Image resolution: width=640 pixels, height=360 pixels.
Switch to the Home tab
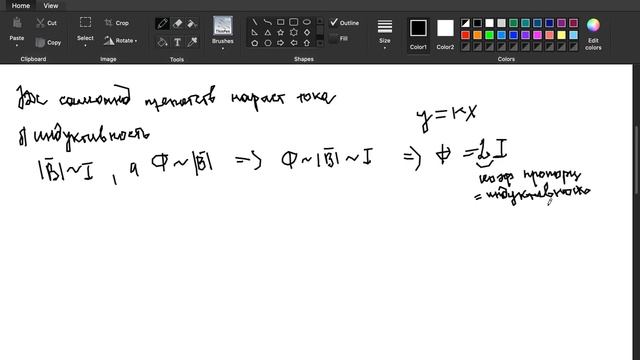[x=20, y=6]
